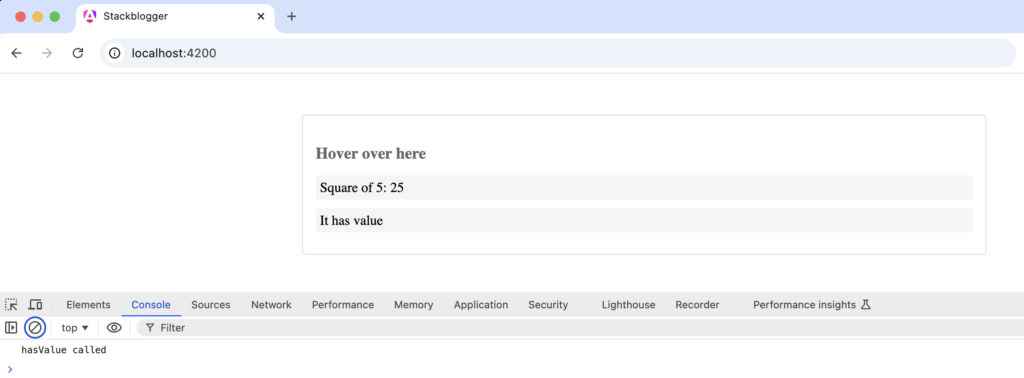Show the console sidebar panel icon
Image resolution: width=1024 pixels, height=378 pixels.
[x=11, y=328]
